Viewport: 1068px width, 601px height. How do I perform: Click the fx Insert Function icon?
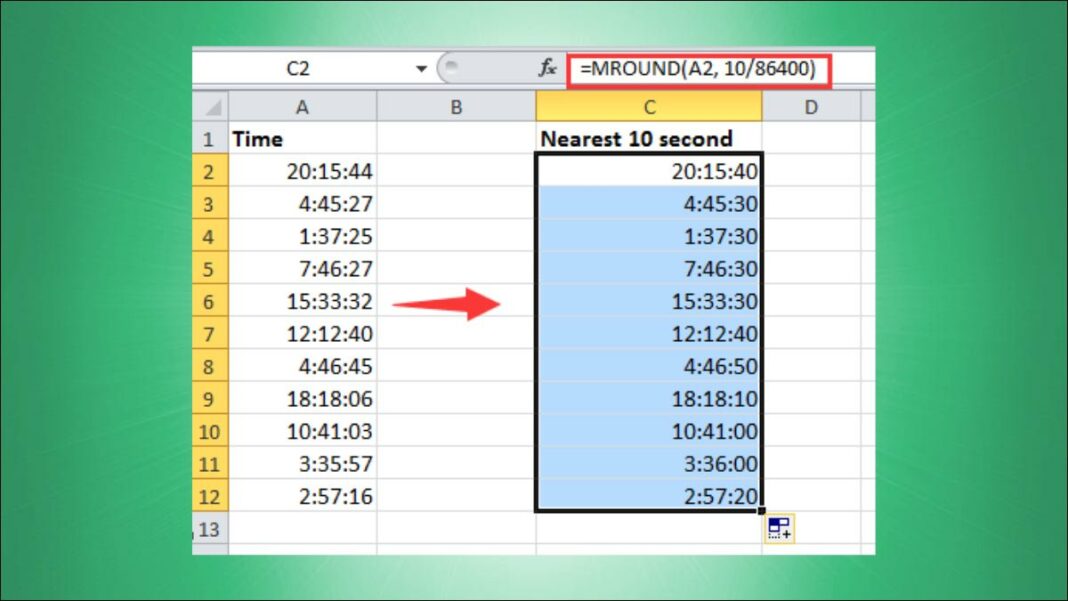coord(547,68)
